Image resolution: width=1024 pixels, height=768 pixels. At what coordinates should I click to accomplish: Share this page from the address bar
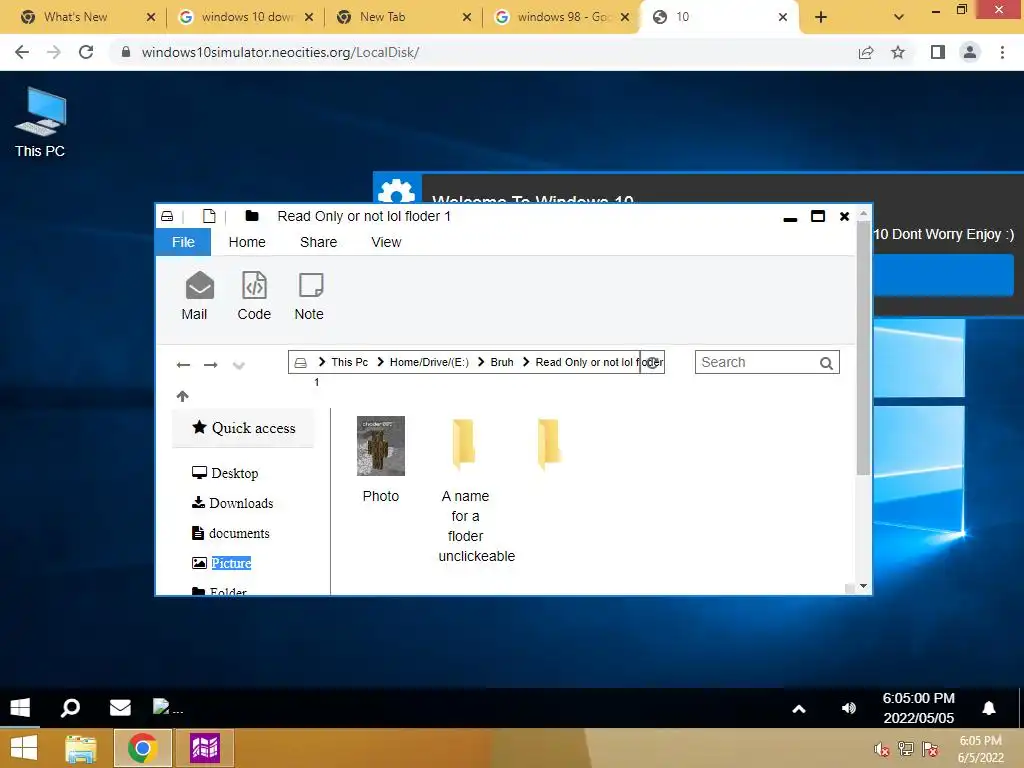click(x=866, y=52)
